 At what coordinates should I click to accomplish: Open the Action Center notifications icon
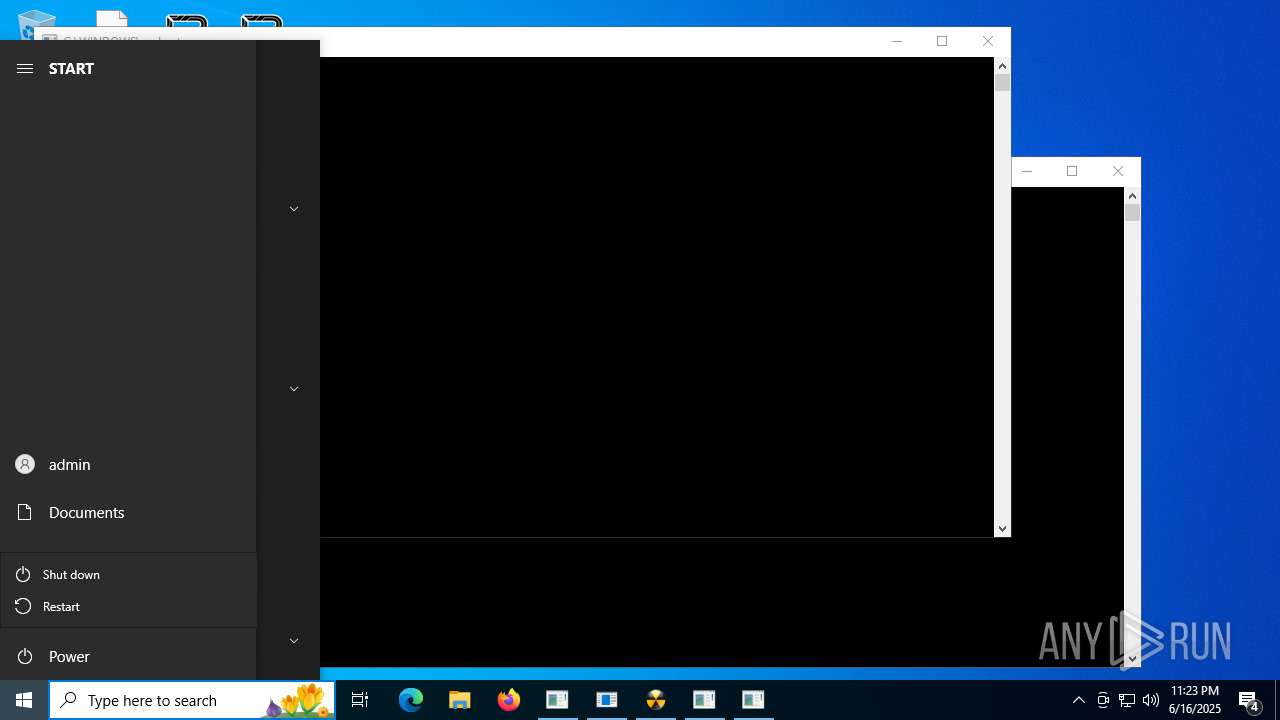pos(1249,700)
